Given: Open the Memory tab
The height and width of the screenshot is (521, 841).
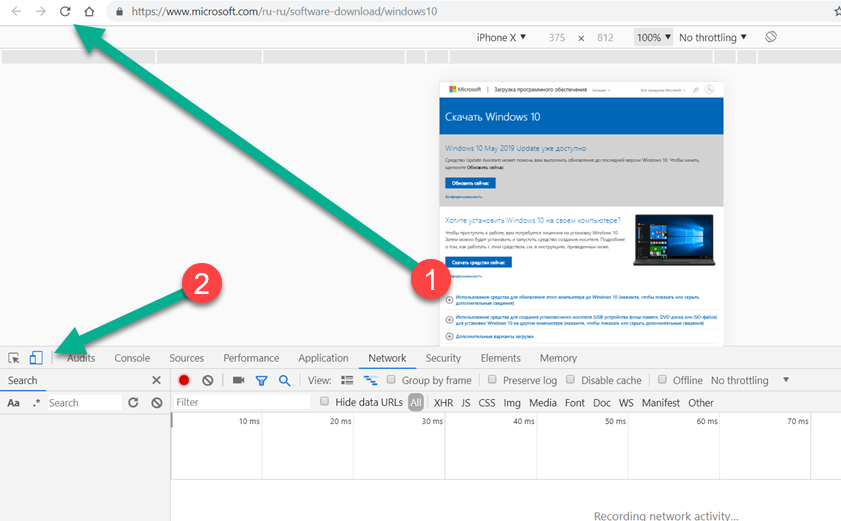Looking at the screenshot, I should click(x=558, y=358).
